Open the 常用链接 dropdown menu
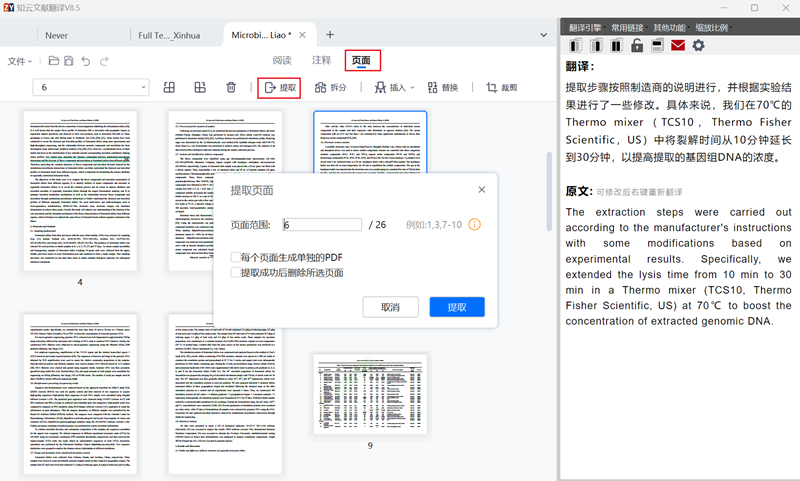The image size is (800, 481). [628, 28]
